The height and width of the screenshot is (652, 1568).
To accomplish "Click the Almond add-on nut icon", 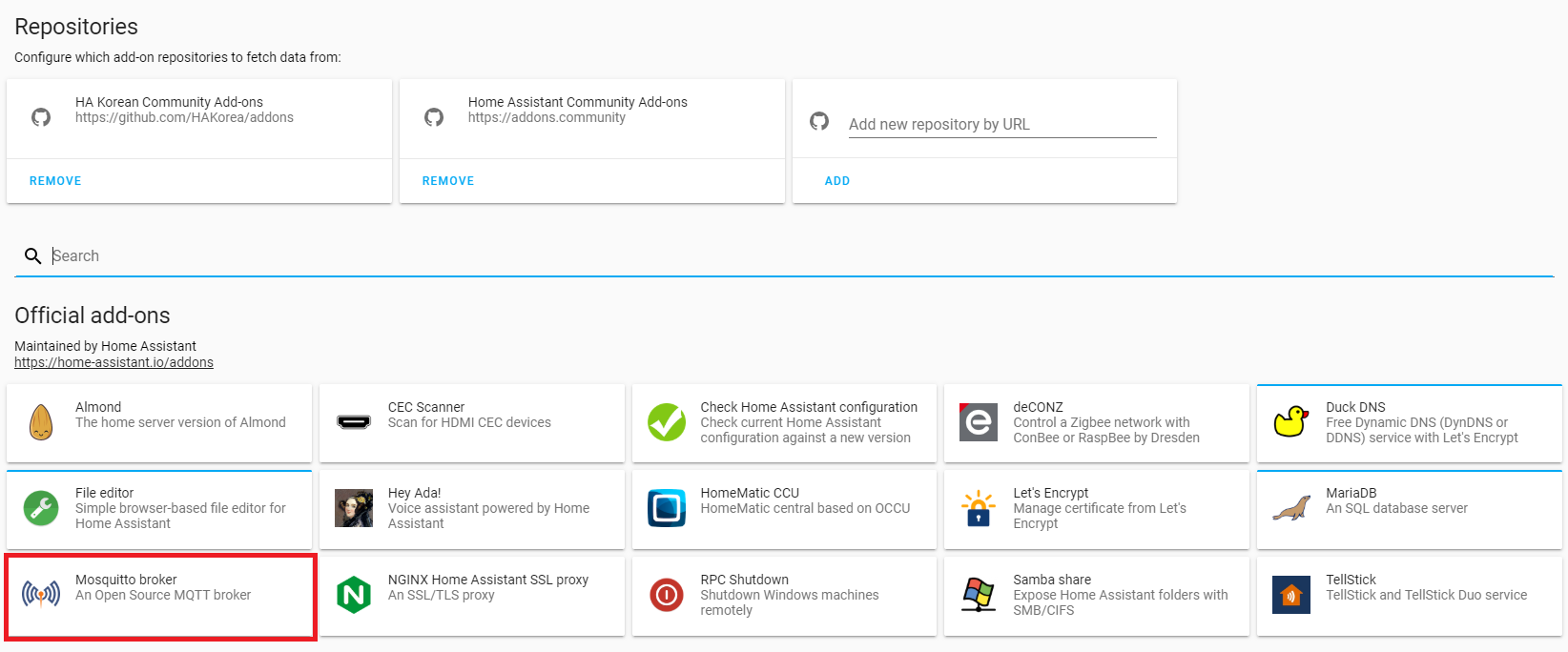I will [41, 422].
